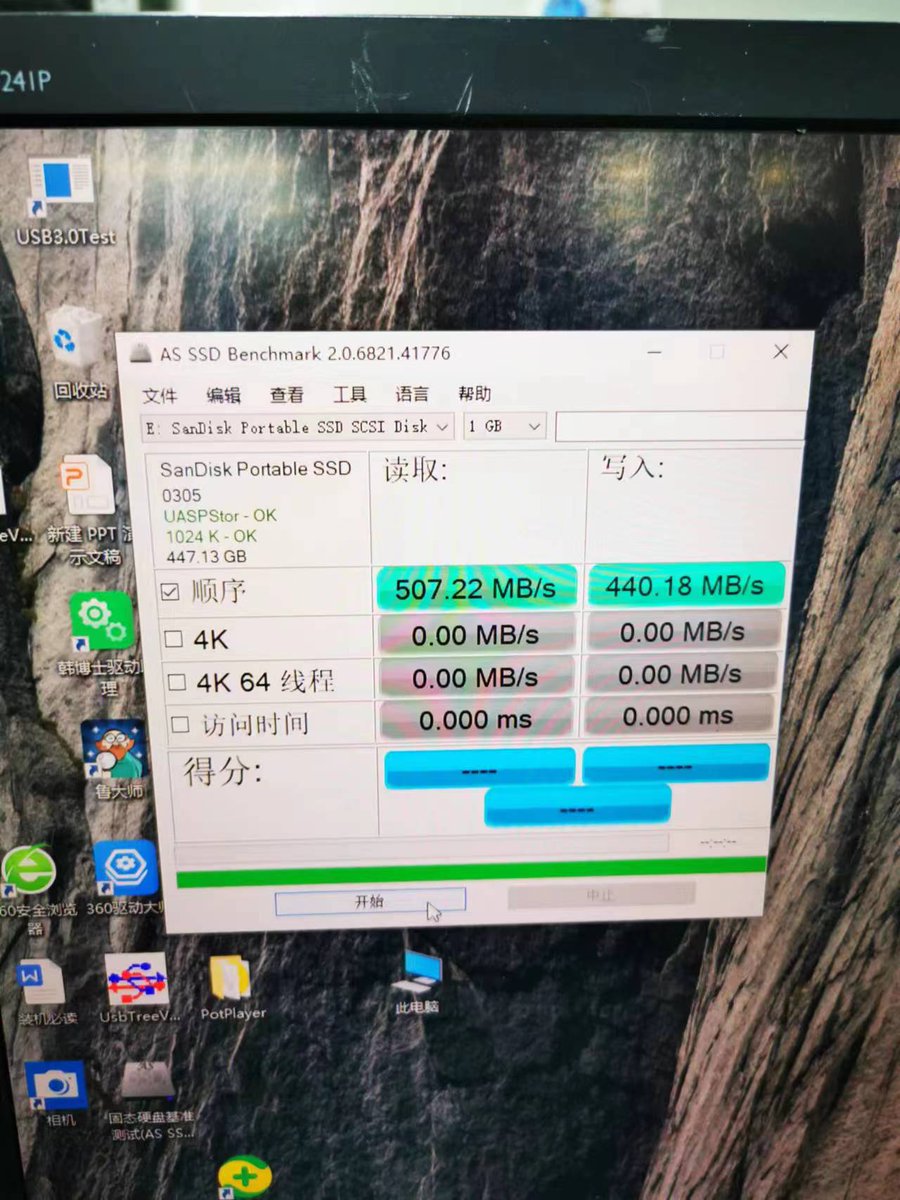Click the 中止 abort button
Viewport: 900px width, 1200px height.
(x=600, y=895)
